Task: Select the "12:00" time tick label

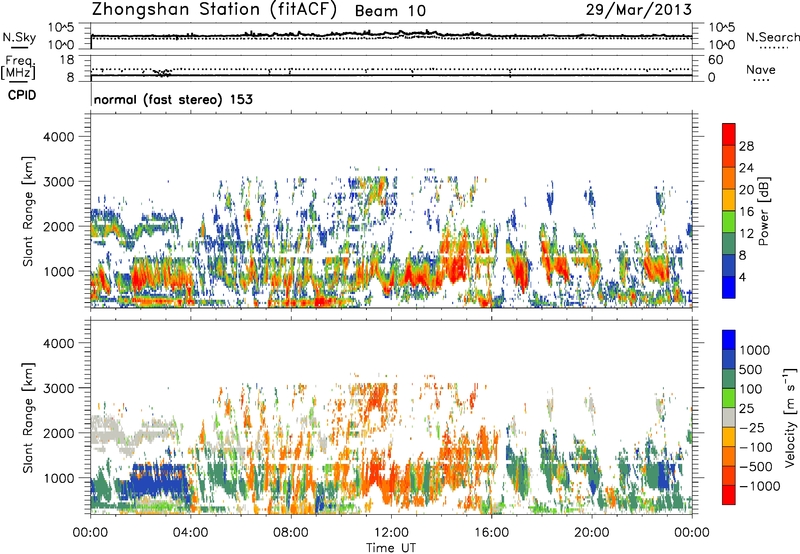Action: point(391,533)
